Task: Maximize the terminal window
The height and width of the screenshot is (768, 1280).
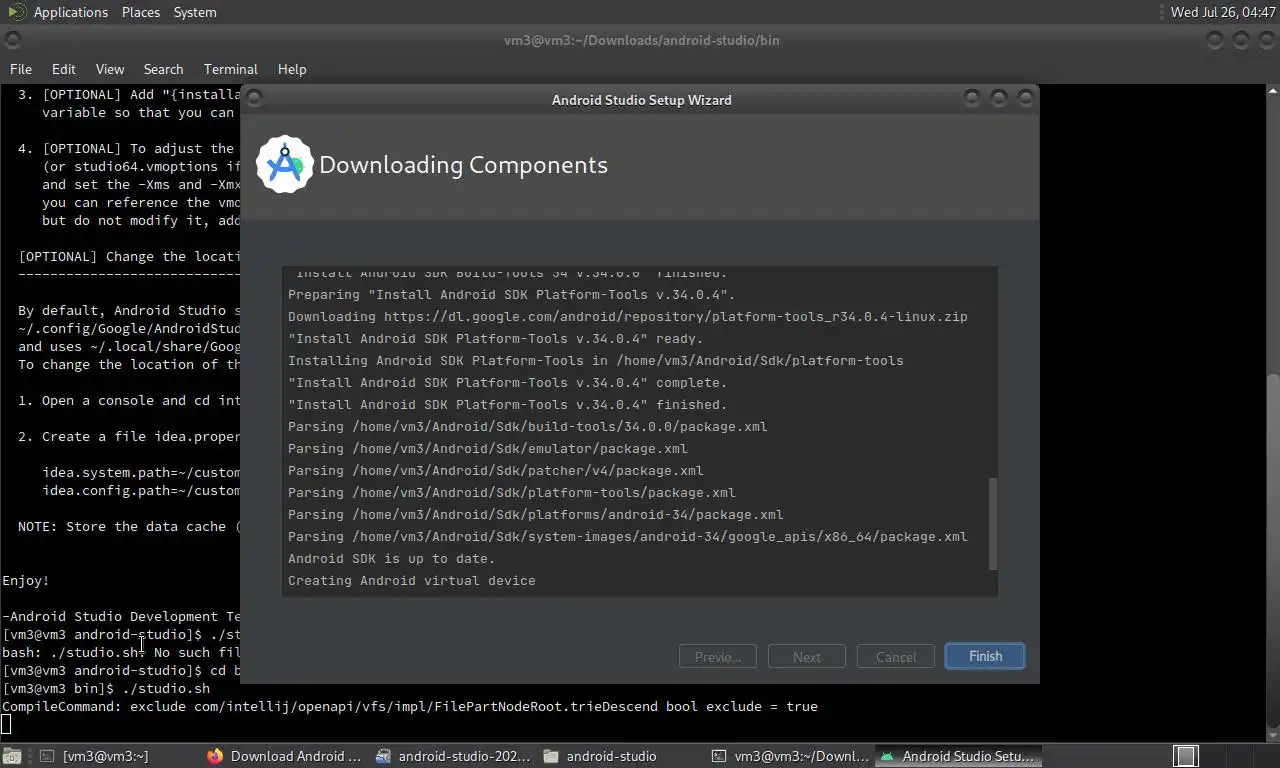Action: coord(1240,40)
